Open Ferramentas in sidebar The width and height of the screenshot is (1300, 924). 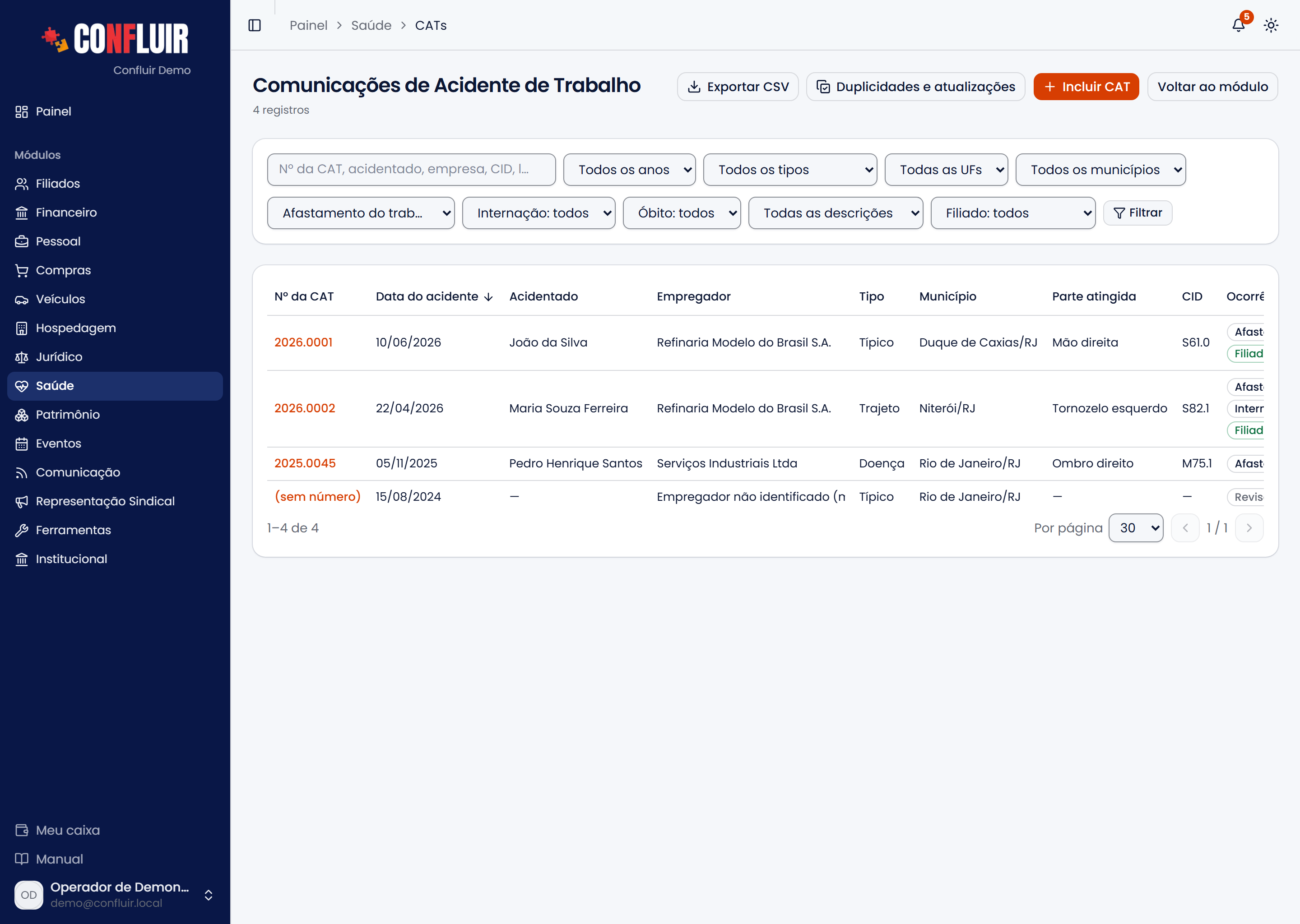pyautogui.click(x=115, y=530)
